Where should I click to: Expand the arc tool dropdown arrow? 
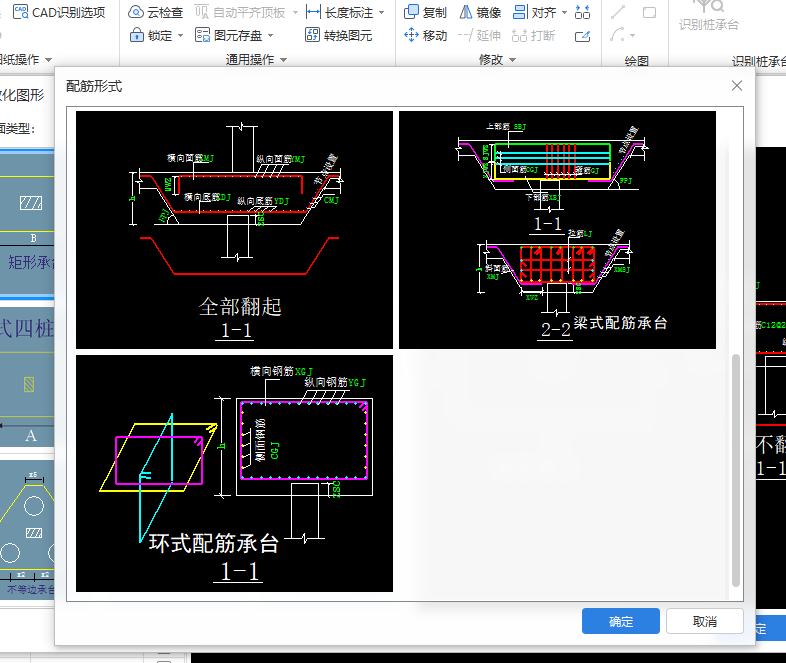[632, 36]
